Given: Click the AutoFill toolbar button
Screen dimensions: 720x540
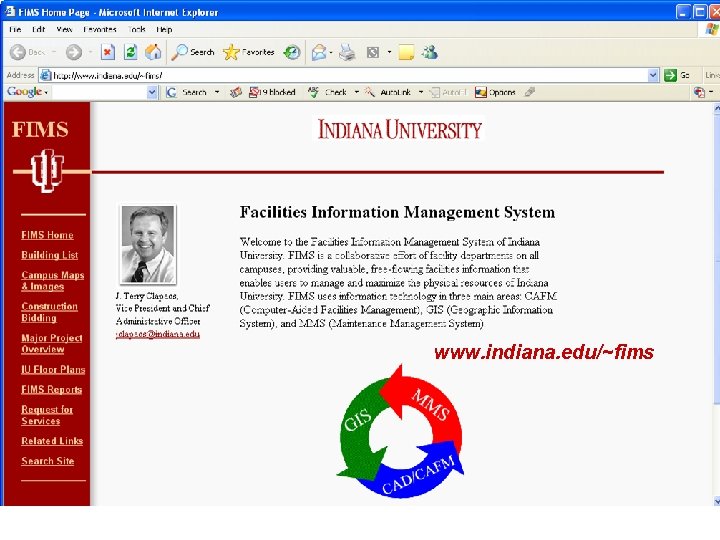Looking at the screenshot, I should pos(448,92).
